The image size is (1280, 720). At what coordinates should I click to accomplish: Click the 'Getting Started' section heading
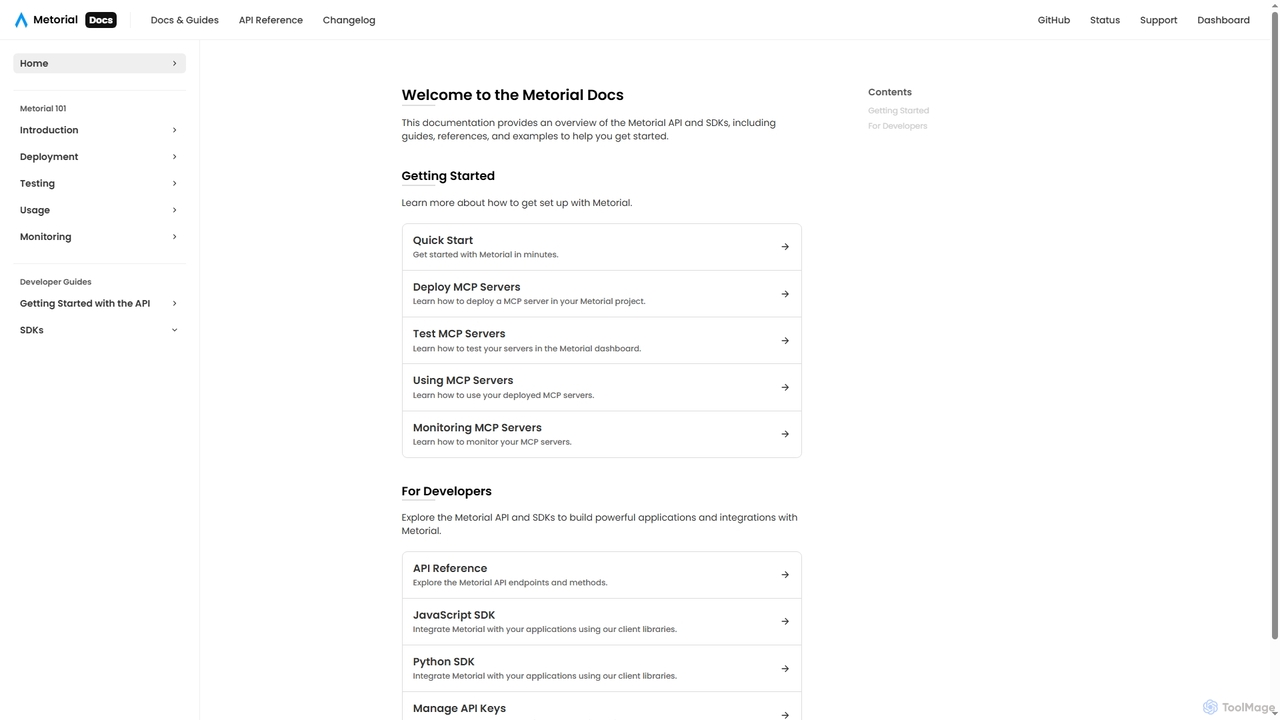448,176
